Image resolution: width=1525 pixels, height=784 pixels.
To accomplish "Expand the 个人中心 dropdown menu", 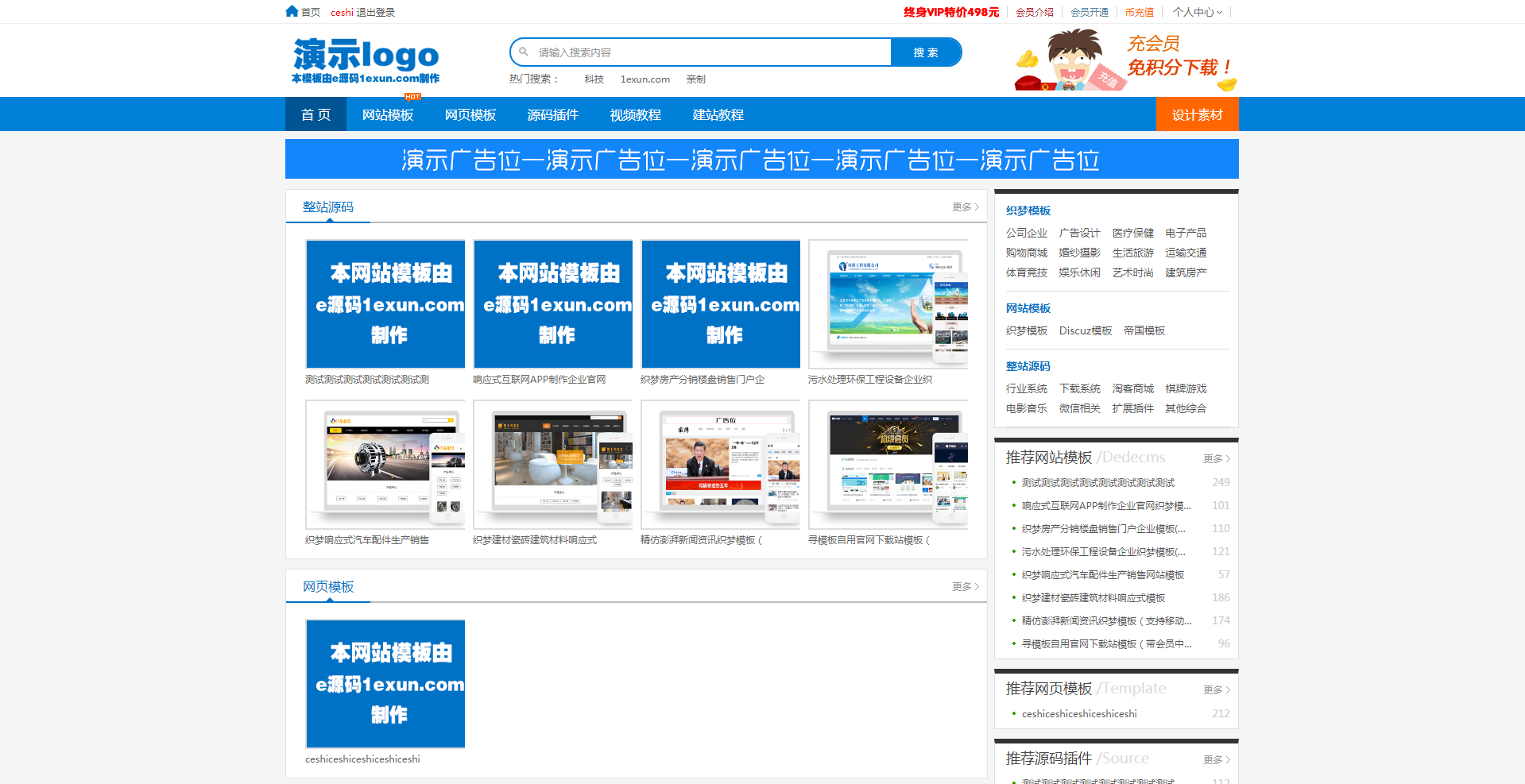I will click(x=1198, y=12).
